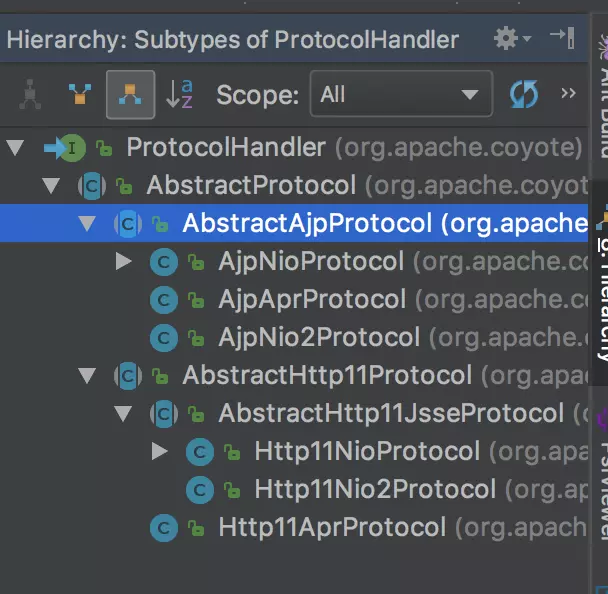Toggle the subtypes hierarchy button
The height and width of the screenshot is (594, 608).
tap(130, 95)
